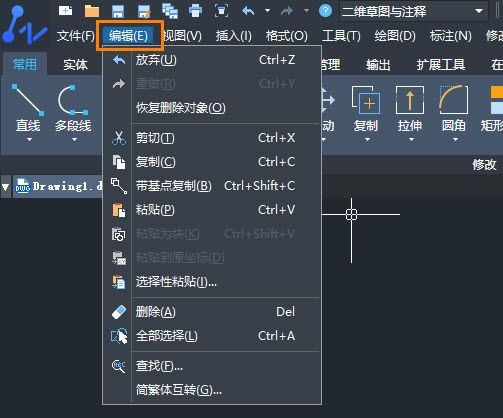Screen dimensions: 503x418
Task: Select the 多段线 polyline tool
Action: click(x=73, y=108)
